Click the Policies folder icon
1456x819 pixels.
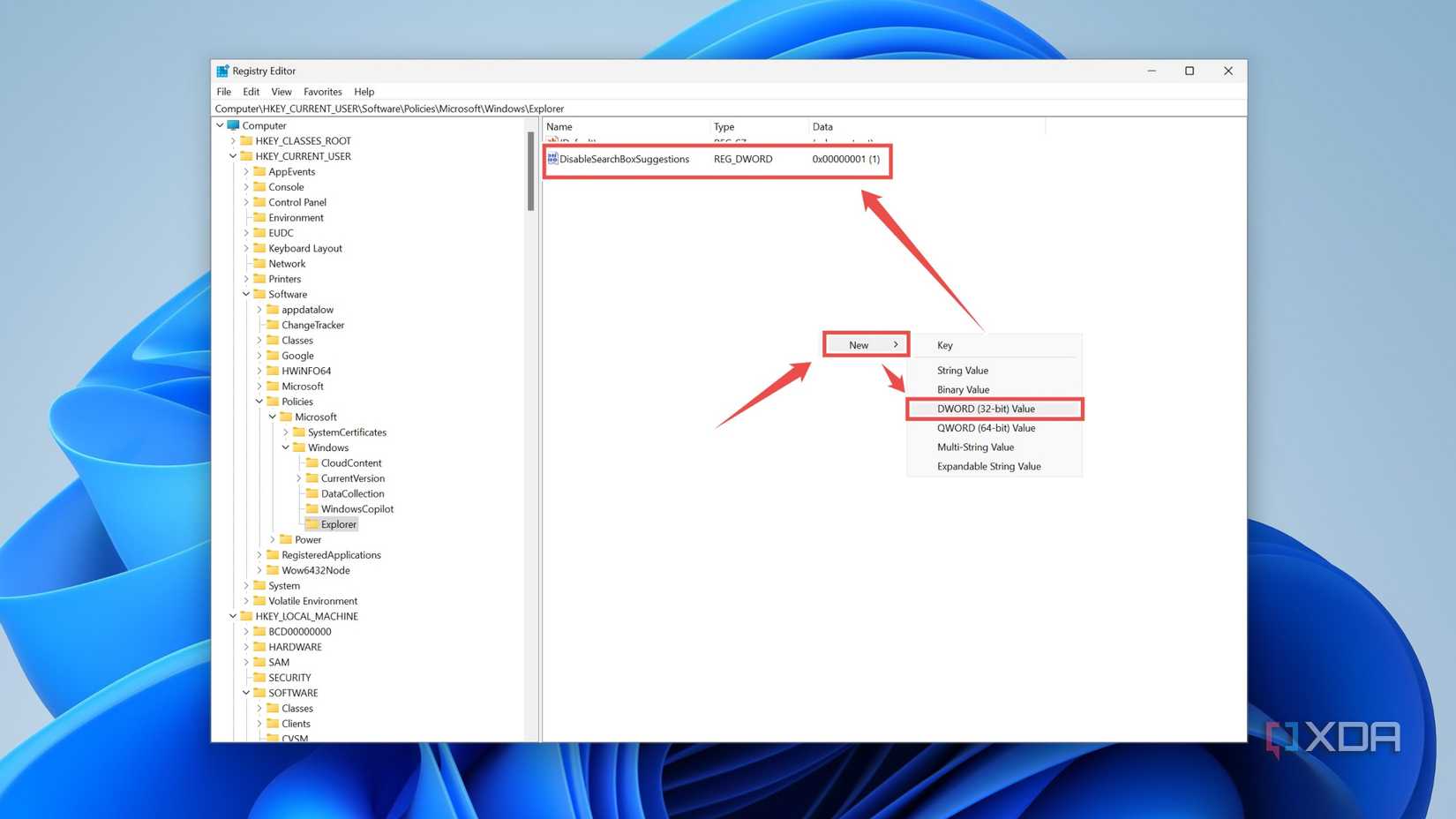[x=273, y=402]
